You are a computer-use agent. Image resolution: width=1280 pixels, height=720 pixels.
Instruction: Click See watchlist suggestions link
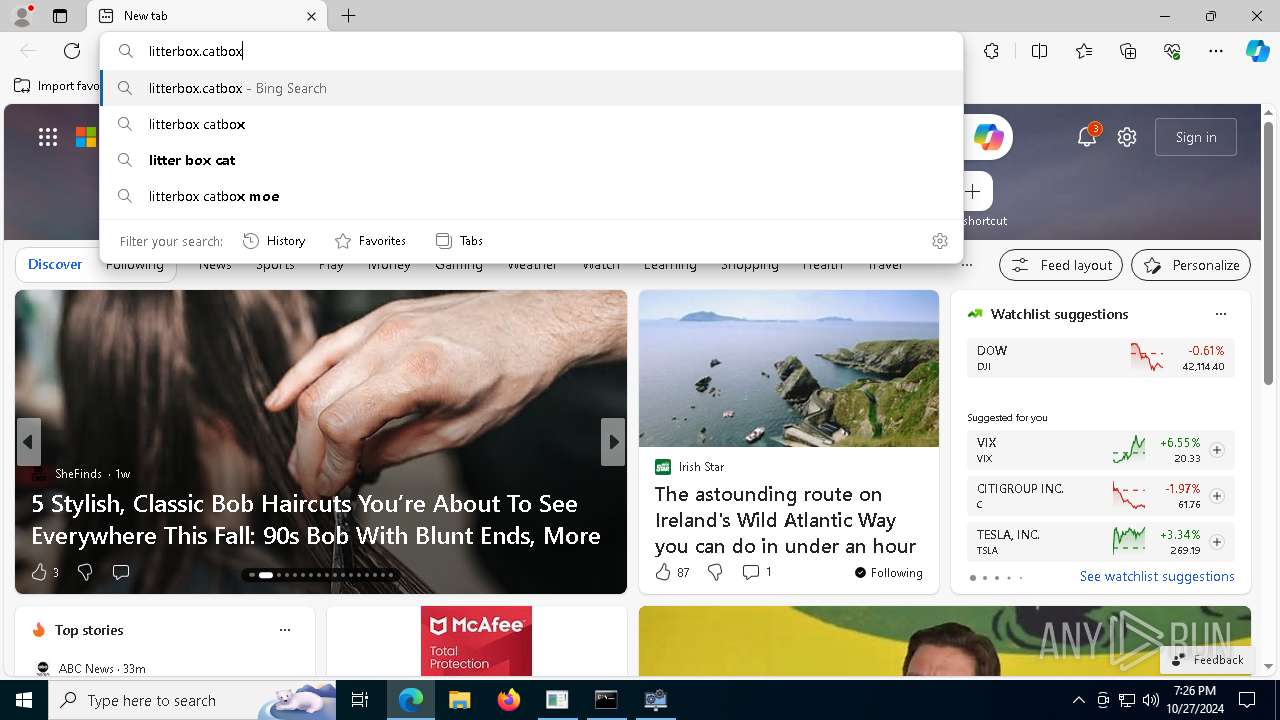(1157, 576)
